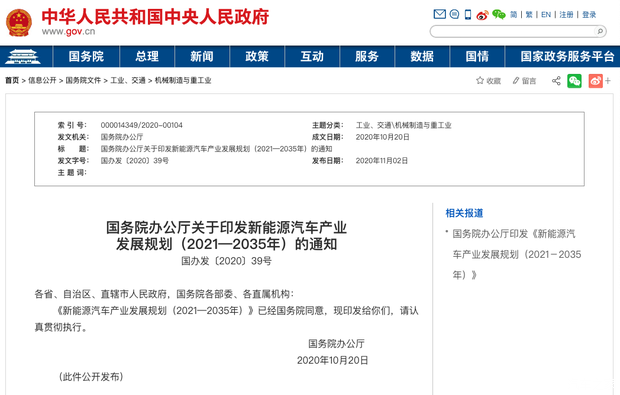
Task: Click the www.gov.cn address text
Action: (x=68, y=32)
